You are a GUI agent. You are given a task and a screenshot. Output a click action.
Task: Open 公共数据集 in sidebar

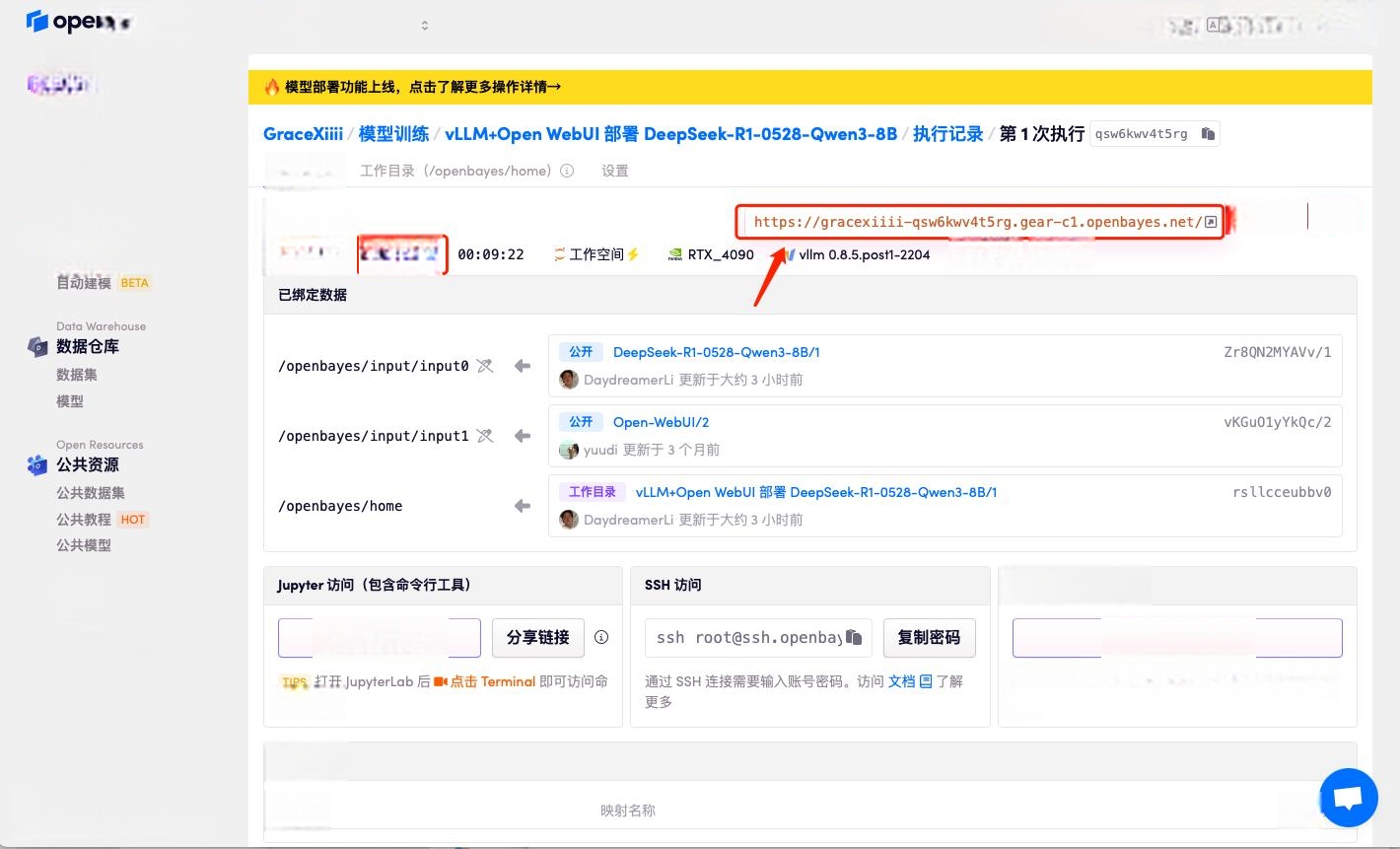pyautogui.click(x=91, y=493)
